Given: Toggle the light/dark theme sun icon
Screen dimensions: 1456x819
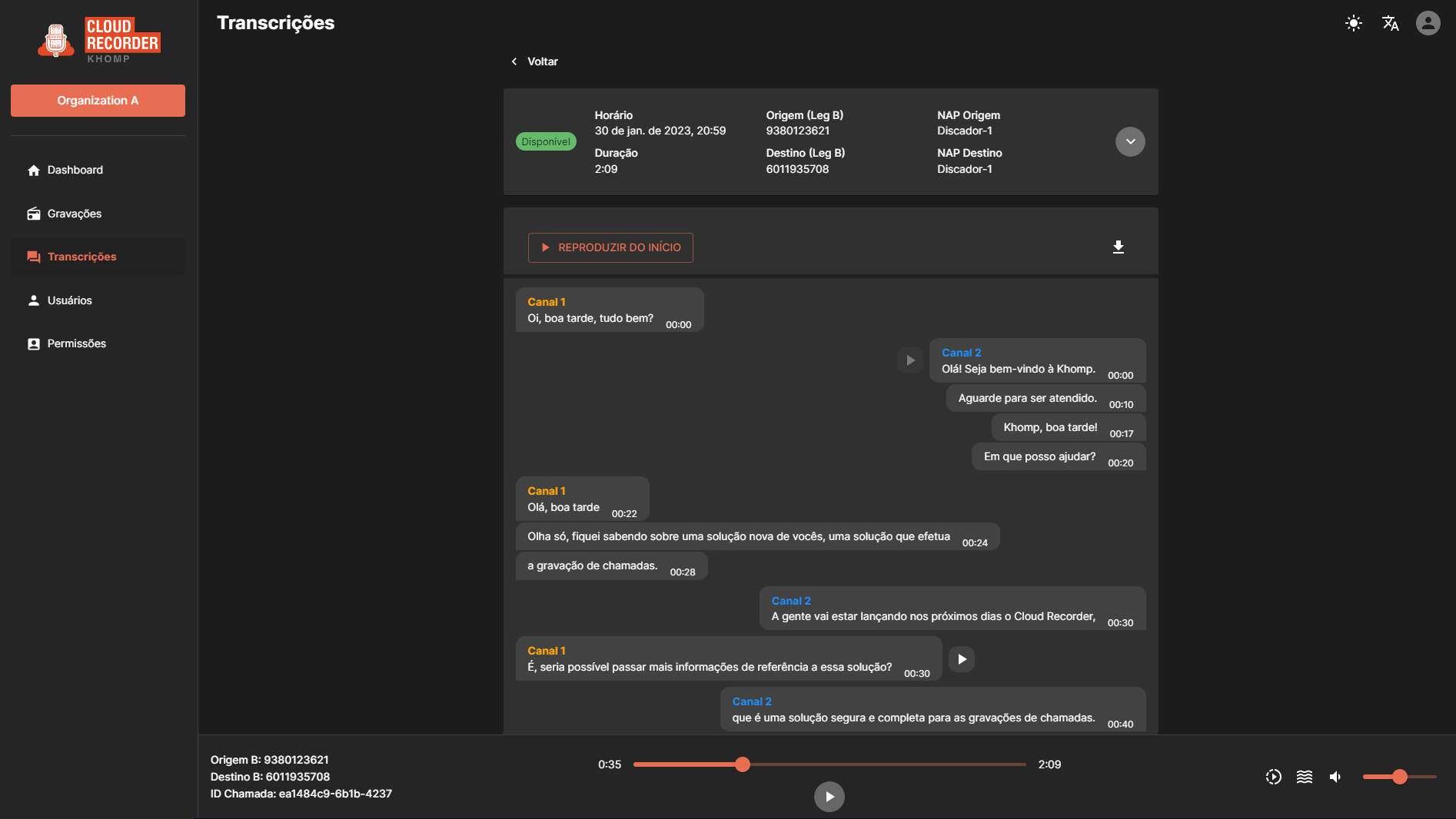Looking at the screenshot, I should (1354, 23).
